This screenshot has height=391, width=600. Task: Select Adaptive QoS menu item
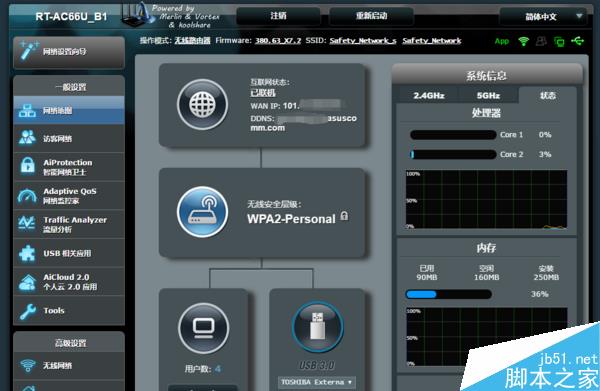69,196
